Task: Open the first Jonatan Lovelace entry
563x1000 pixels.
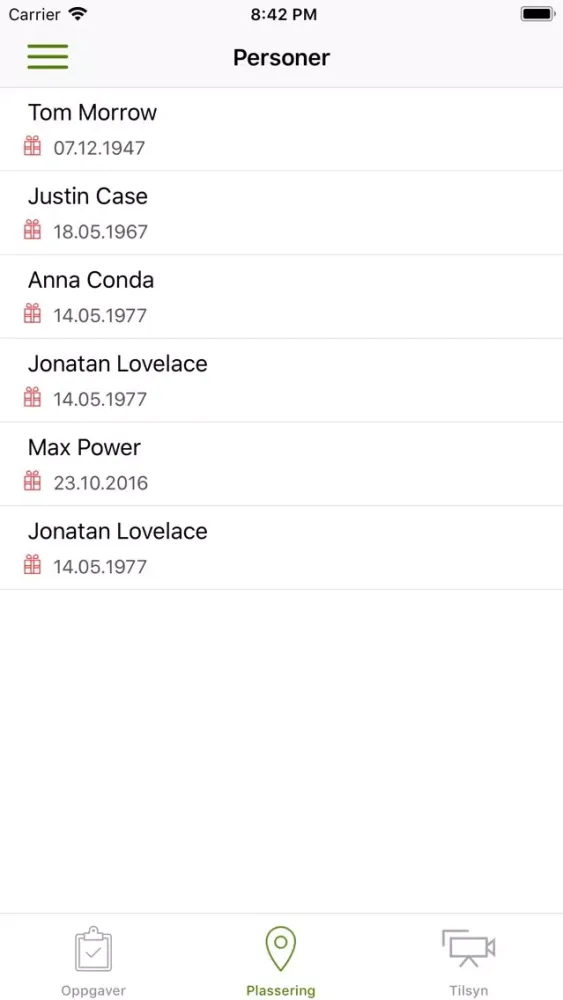Action: pyautogui.click(x=281, y=381)
